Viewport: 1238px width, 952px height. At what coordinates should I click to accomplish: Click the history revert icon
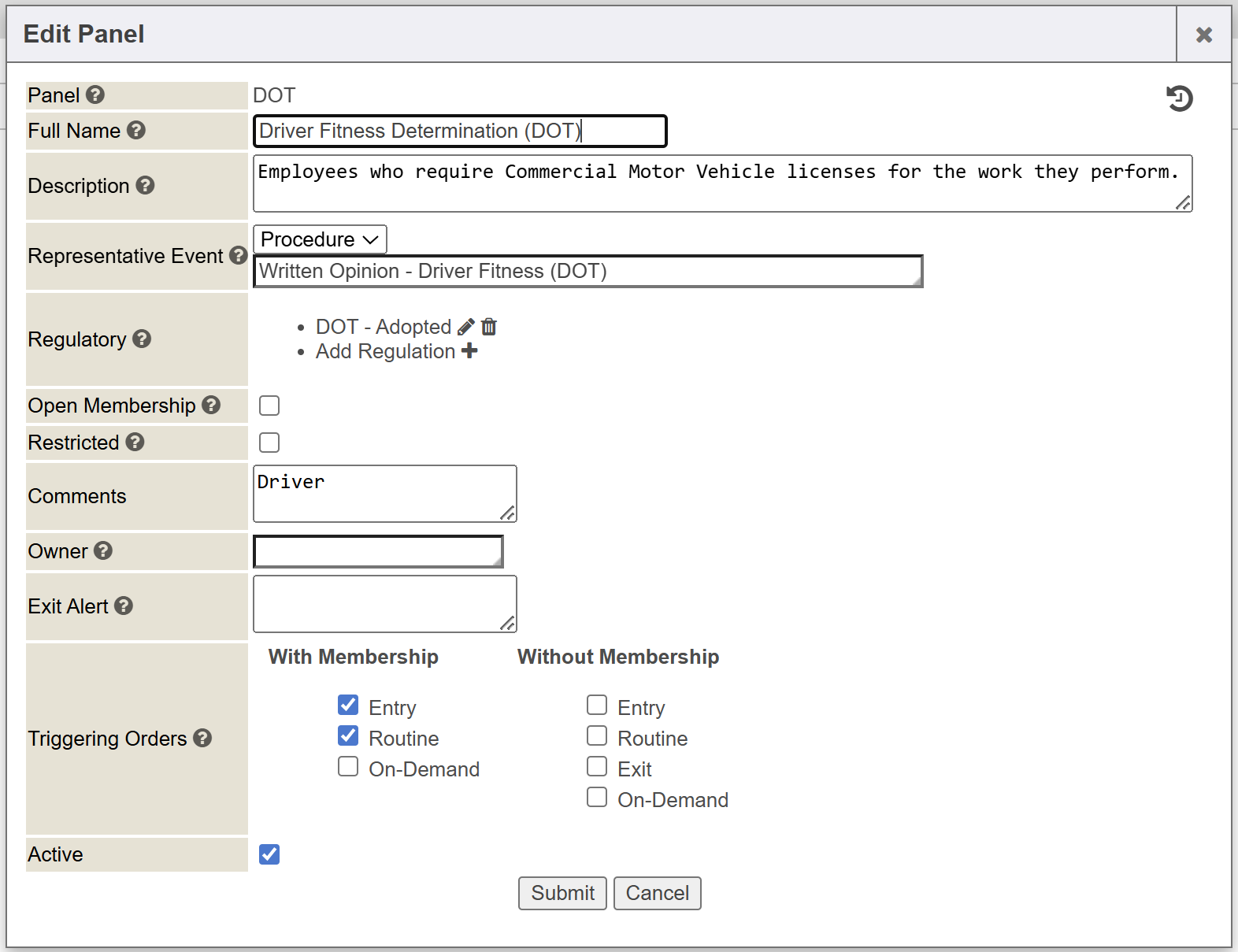coord(1179,98)
